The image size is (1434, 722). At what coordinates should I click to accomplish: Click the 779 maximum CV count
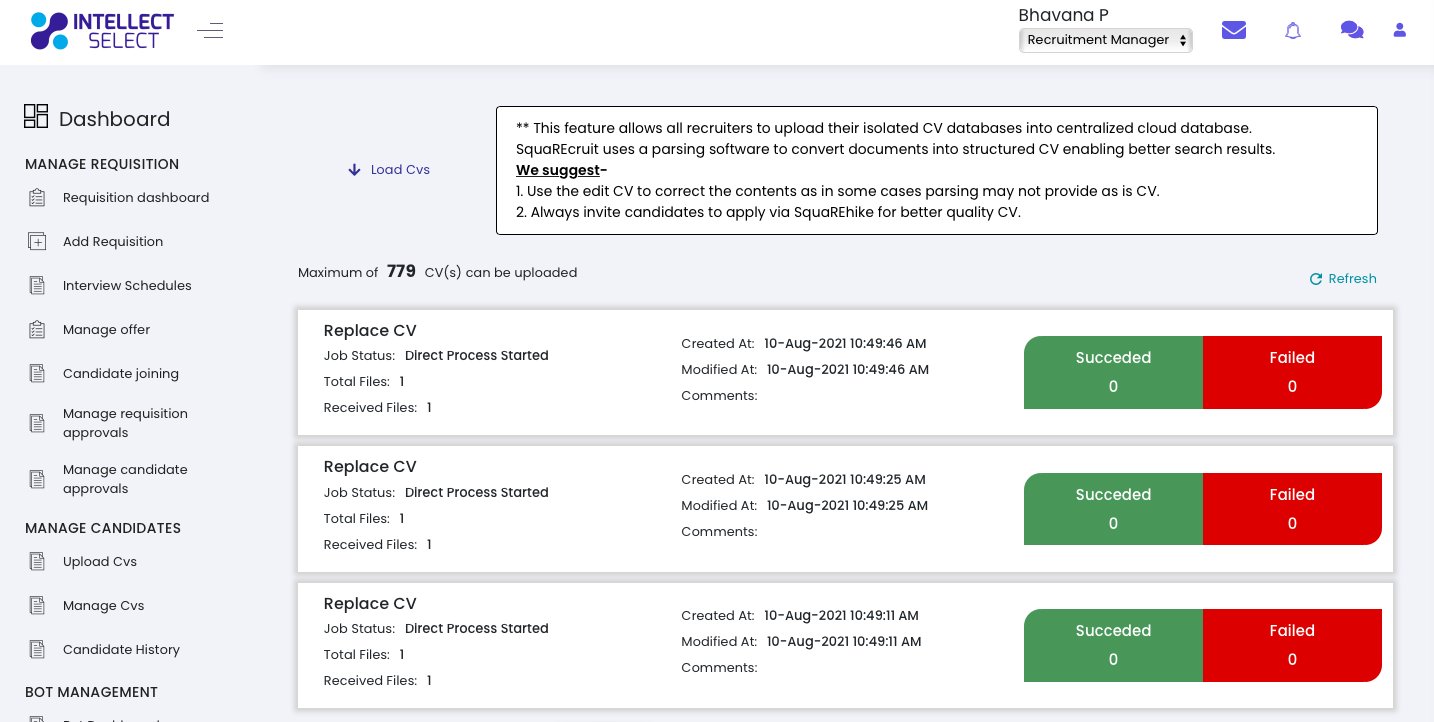coord(401,271)
